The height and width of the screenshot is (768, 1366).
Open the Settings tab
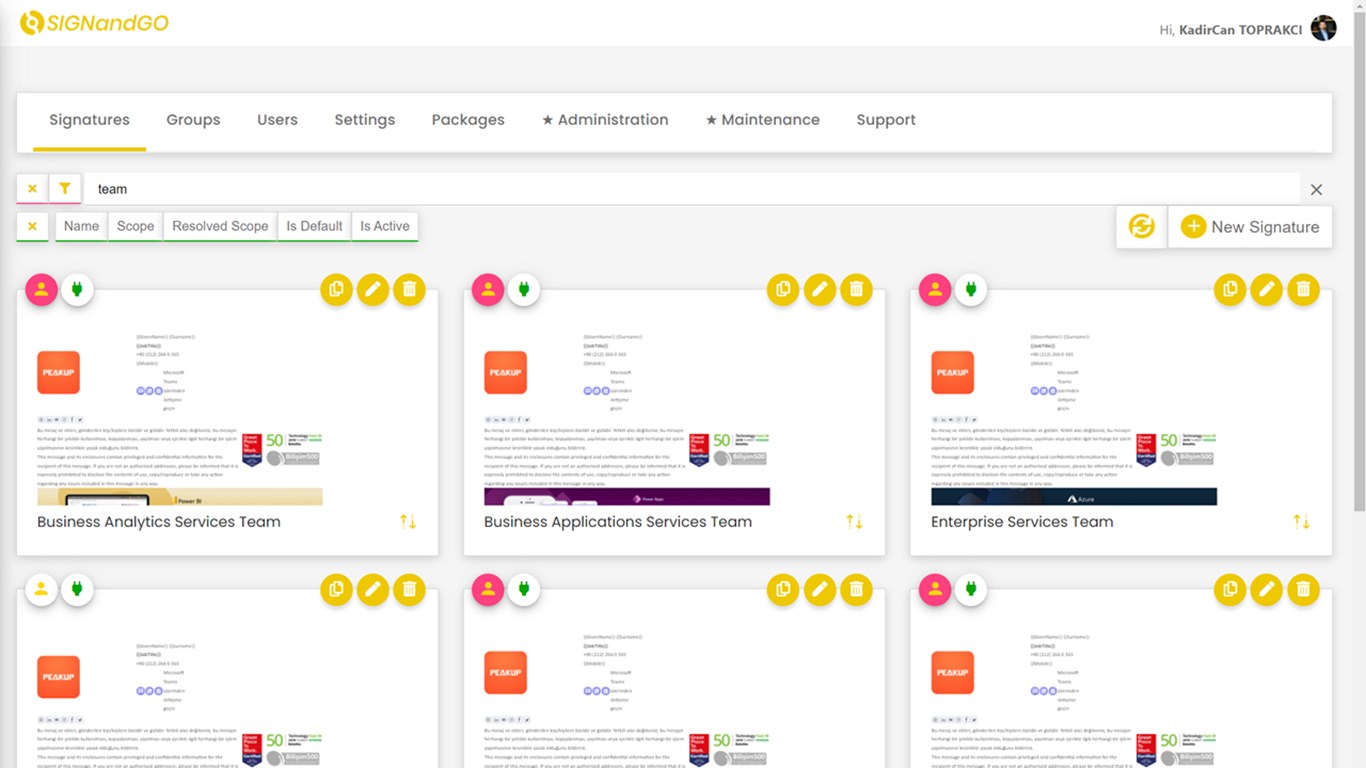tap(365, 120)
